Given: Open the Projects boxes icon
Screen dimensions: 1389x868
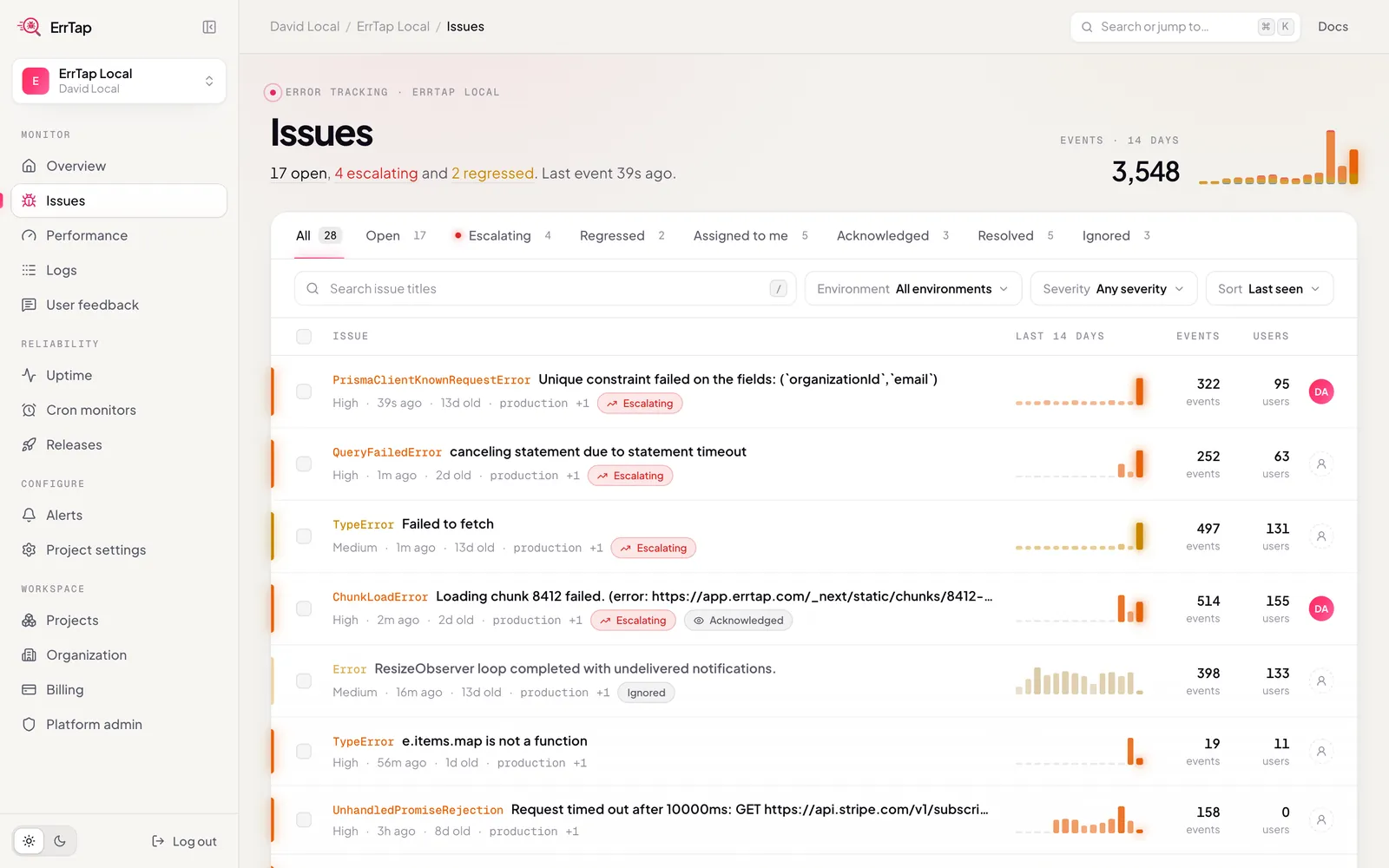Looking at the screenshot, I should point(29,620).
